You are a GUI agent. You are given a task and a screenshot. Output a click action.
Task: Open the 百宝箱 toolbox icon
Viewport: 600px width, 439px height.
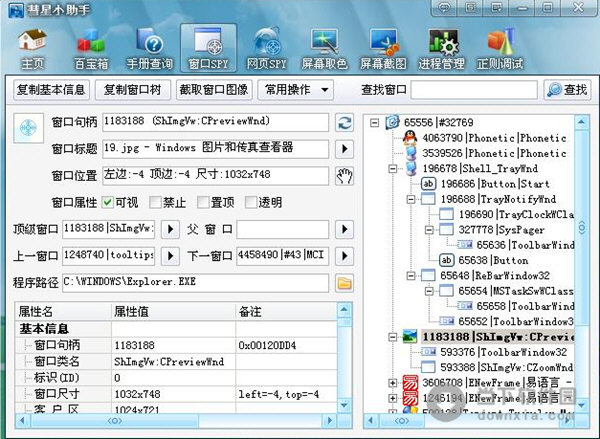(91, 49)
